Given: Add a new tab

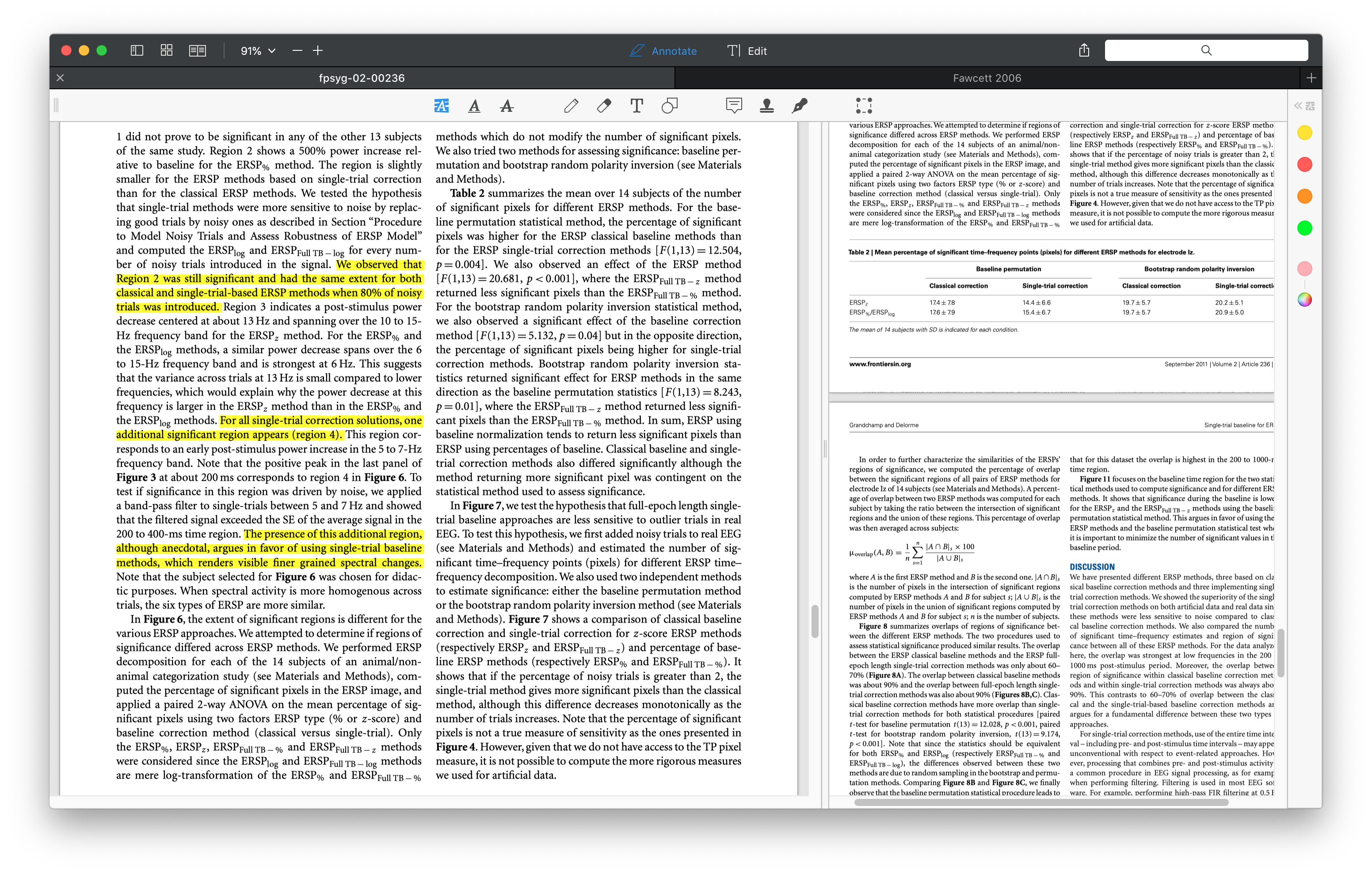Looking at the screenshot, I should coord(1311,78).
